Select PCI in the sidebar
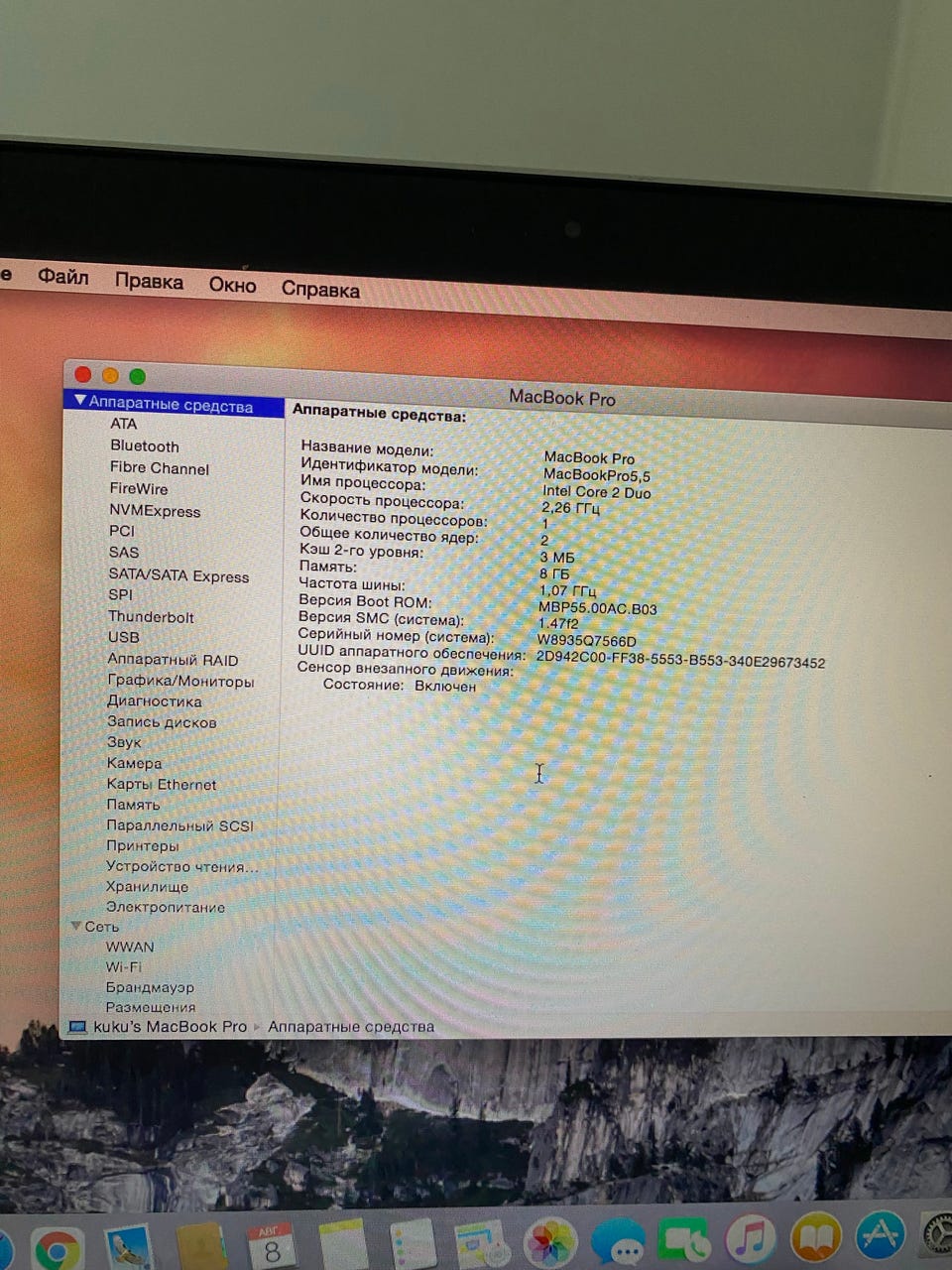 (x=122, y=531)
